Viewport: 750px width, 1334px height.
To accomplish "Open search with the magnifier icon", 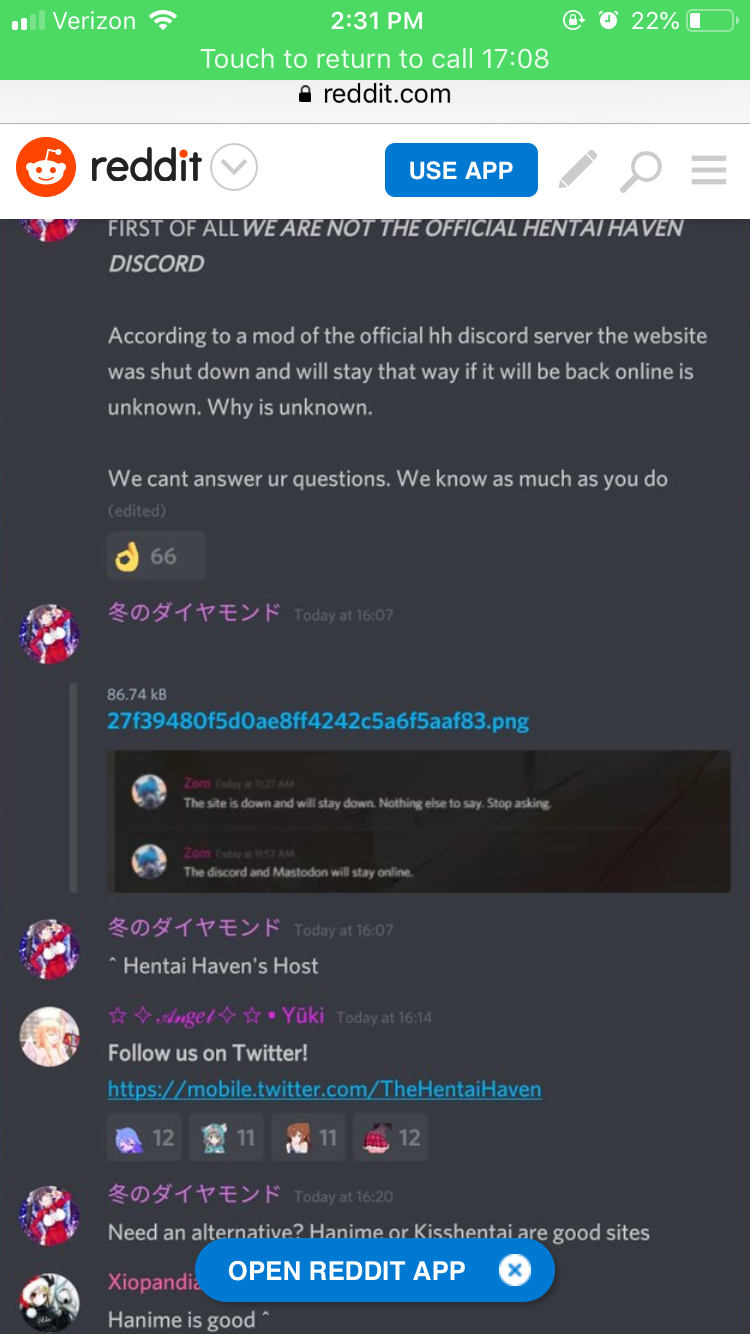I will pos(640,171).
